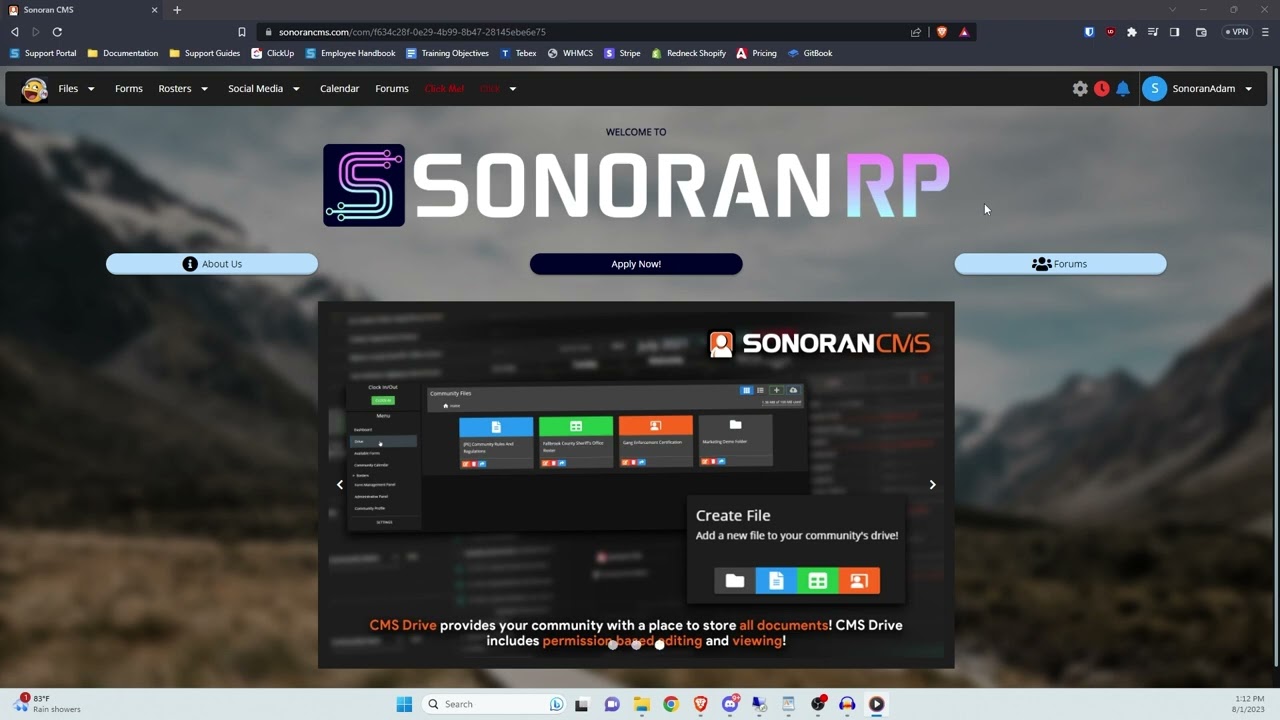The image size is (1280, 720).
Task: Open the SonoranAdam account dropdown
Action: pyautogui.click(x=1197, y=89)
